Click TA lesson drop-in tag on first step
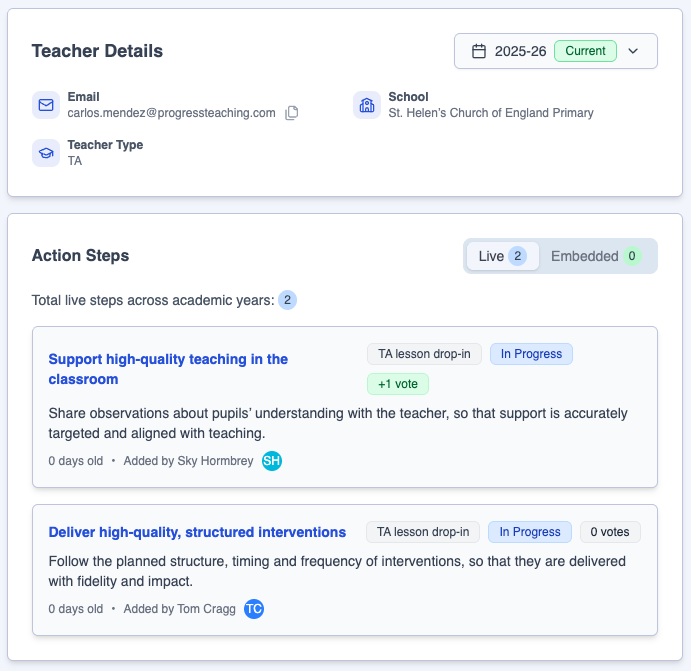Screen dimensions: 691x671 425,354
